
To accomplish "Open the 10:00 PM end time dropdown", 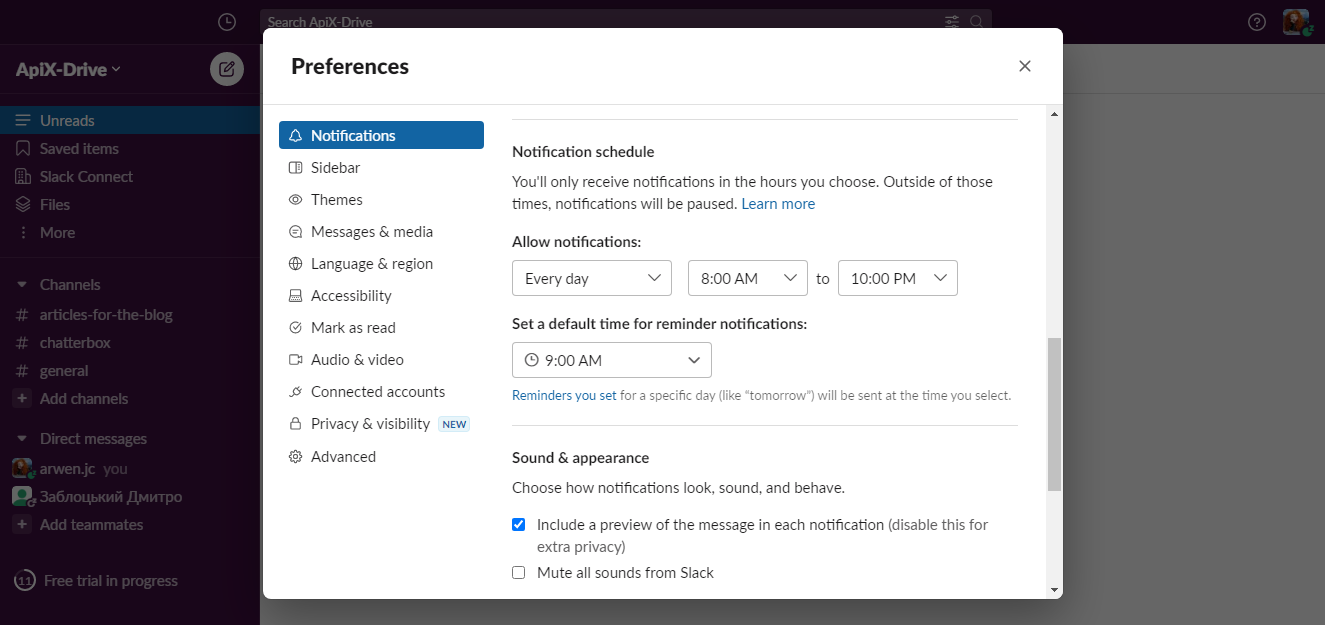I will tap(898, 278).
